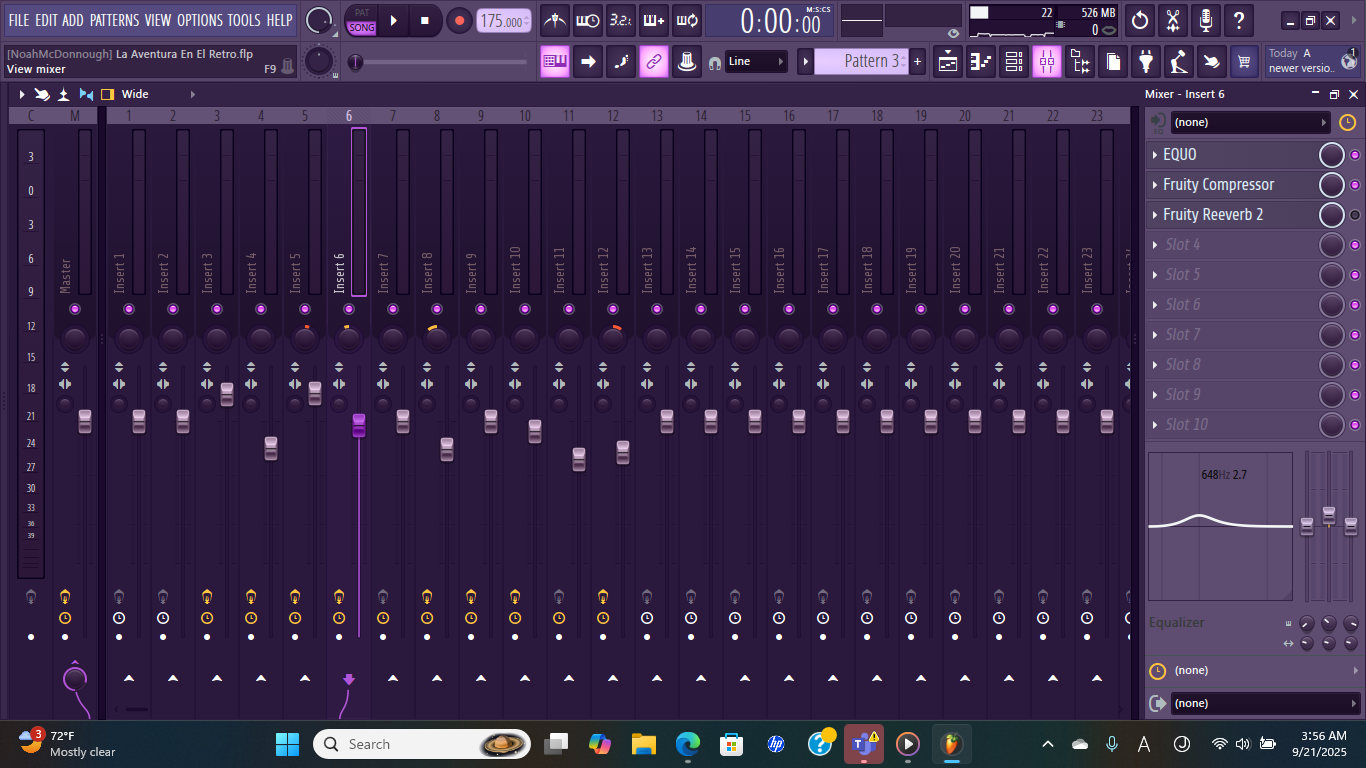Click the top hat stamp icon
The image size is (1366, 768).
(x=686, y=61)
